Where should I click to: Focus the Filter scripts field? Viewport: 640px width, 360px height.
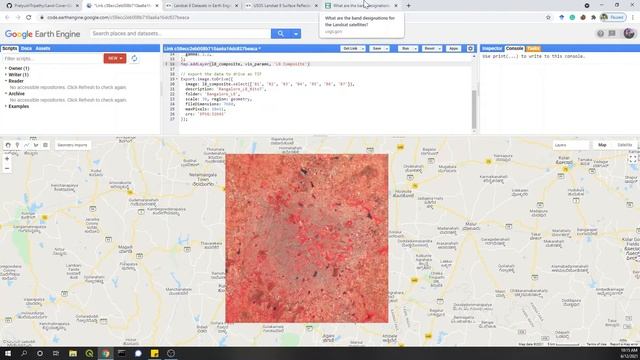coord(52,58)
